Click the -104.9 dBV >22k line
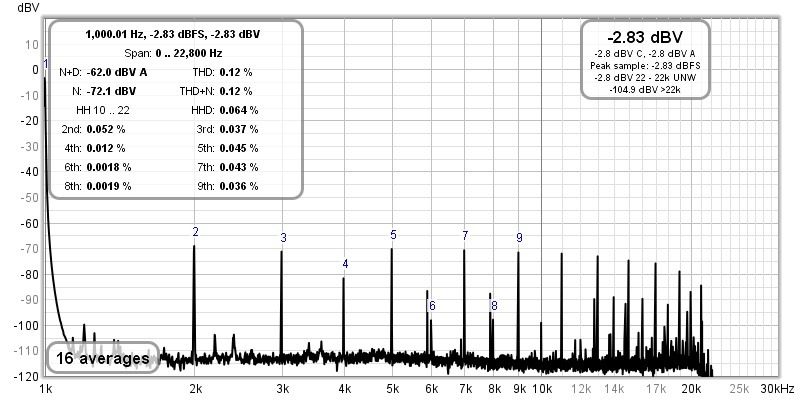This screenshot has width=800, height=400. click(645, 90)
